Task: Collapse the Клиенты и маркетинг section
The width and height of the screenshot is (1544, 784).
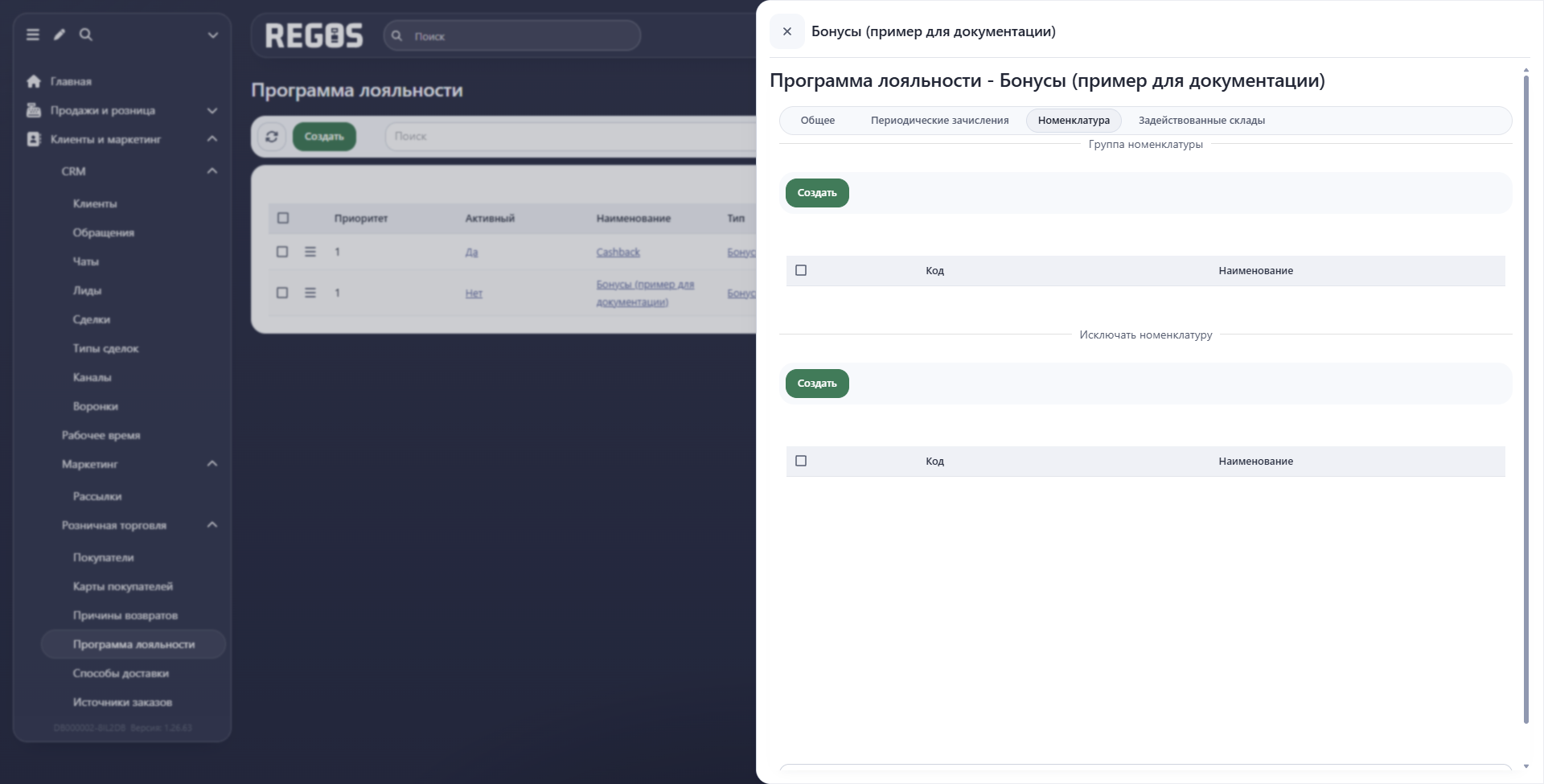Action: (212, 139)
